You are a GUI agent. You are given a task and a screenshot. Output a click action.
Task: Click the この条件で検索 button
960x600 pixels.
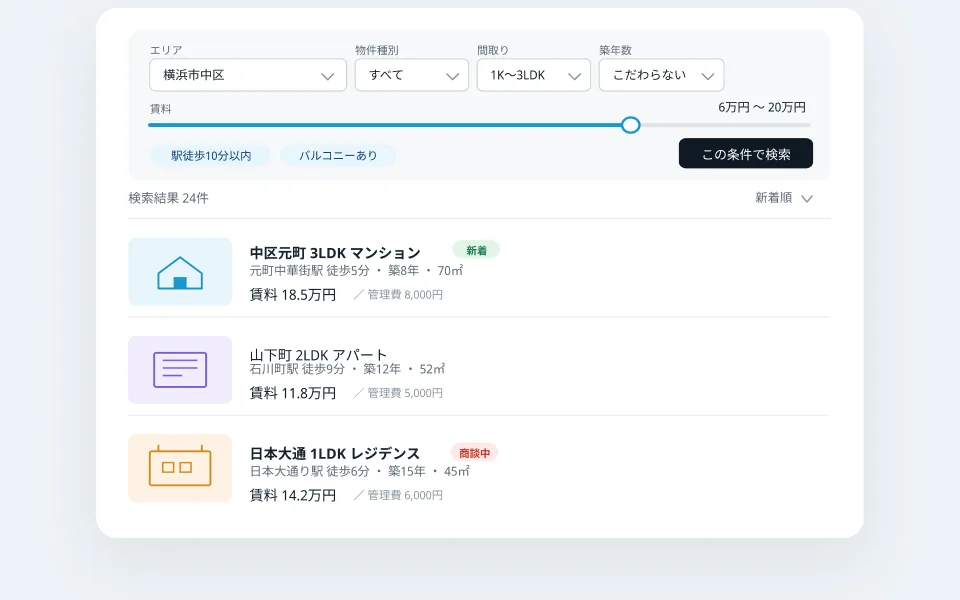[x=746, y=153]
